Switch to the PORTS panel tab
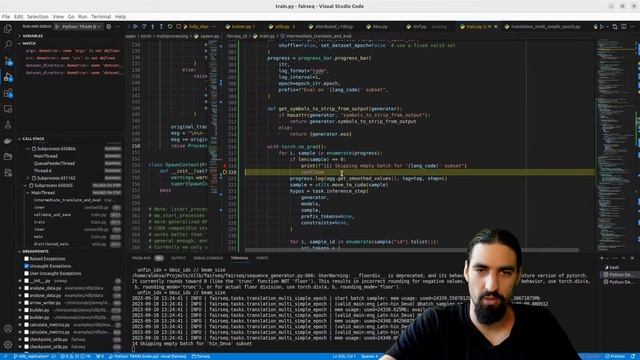Viewport: 640px width, 360px height. pyautogui.click(x=262, y=258)
